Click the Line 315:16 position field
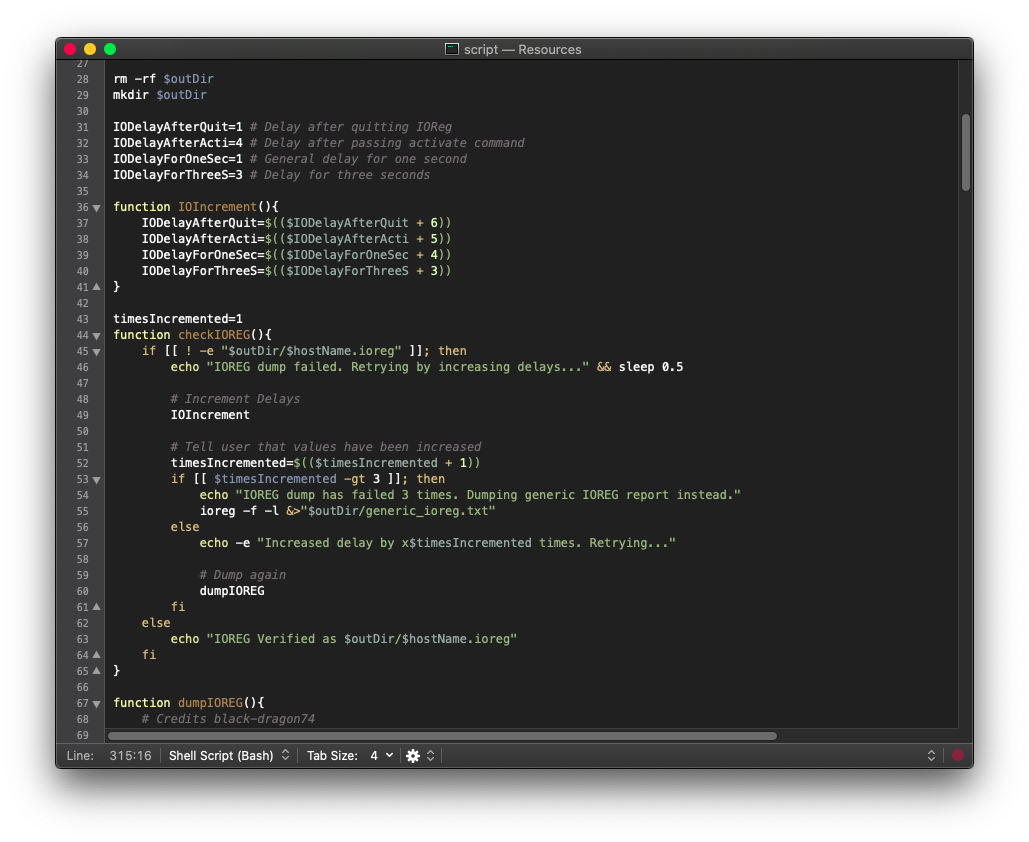 [x=130, y=755]
